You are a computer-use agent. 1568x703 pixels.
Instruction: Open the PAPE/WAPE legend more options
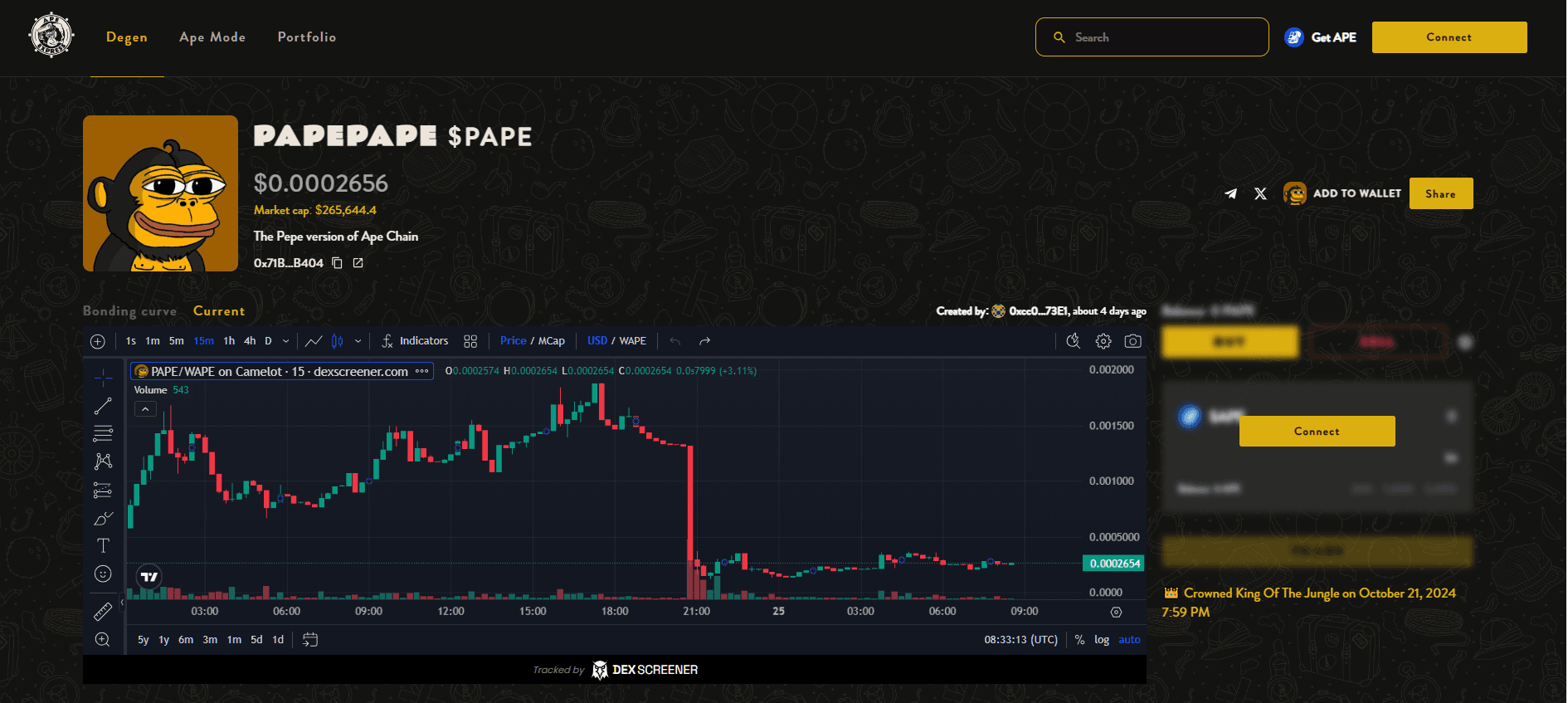click(x=421, y=371)
